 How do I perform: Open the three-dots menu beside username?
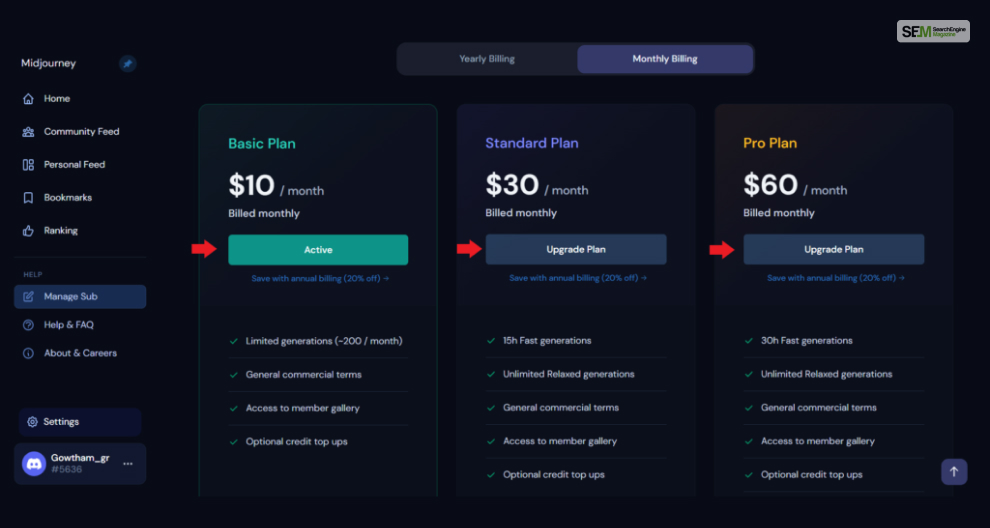128,464
